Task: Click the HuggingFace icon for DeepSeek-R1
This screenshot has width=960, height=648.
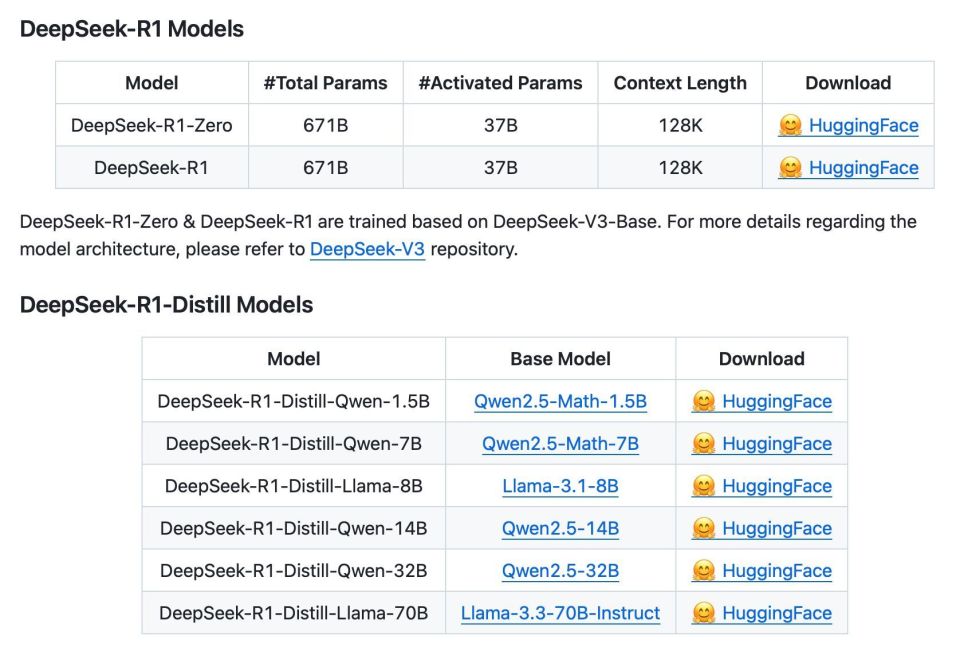Action: [x=790, y=168]
